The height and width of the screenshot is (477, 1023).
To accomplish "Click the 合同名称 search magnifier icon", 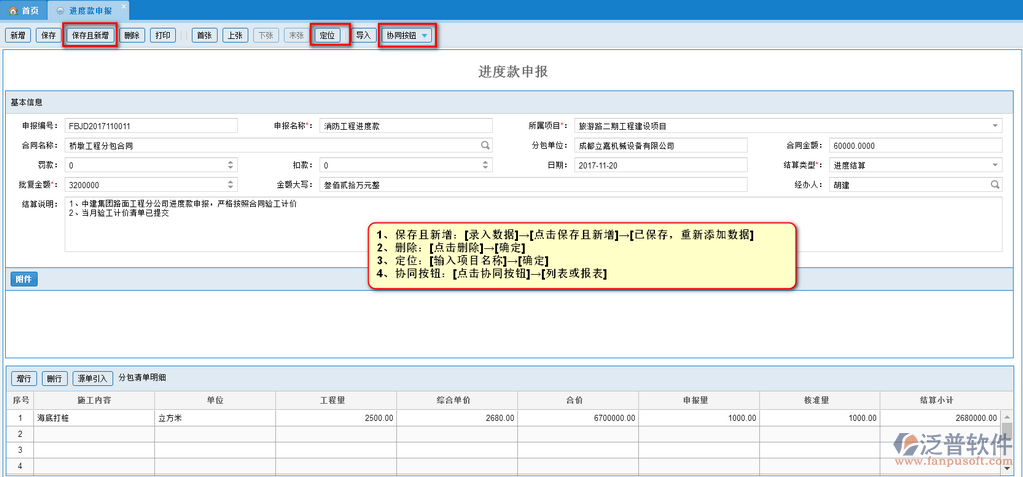I will [x=486, y=145].
